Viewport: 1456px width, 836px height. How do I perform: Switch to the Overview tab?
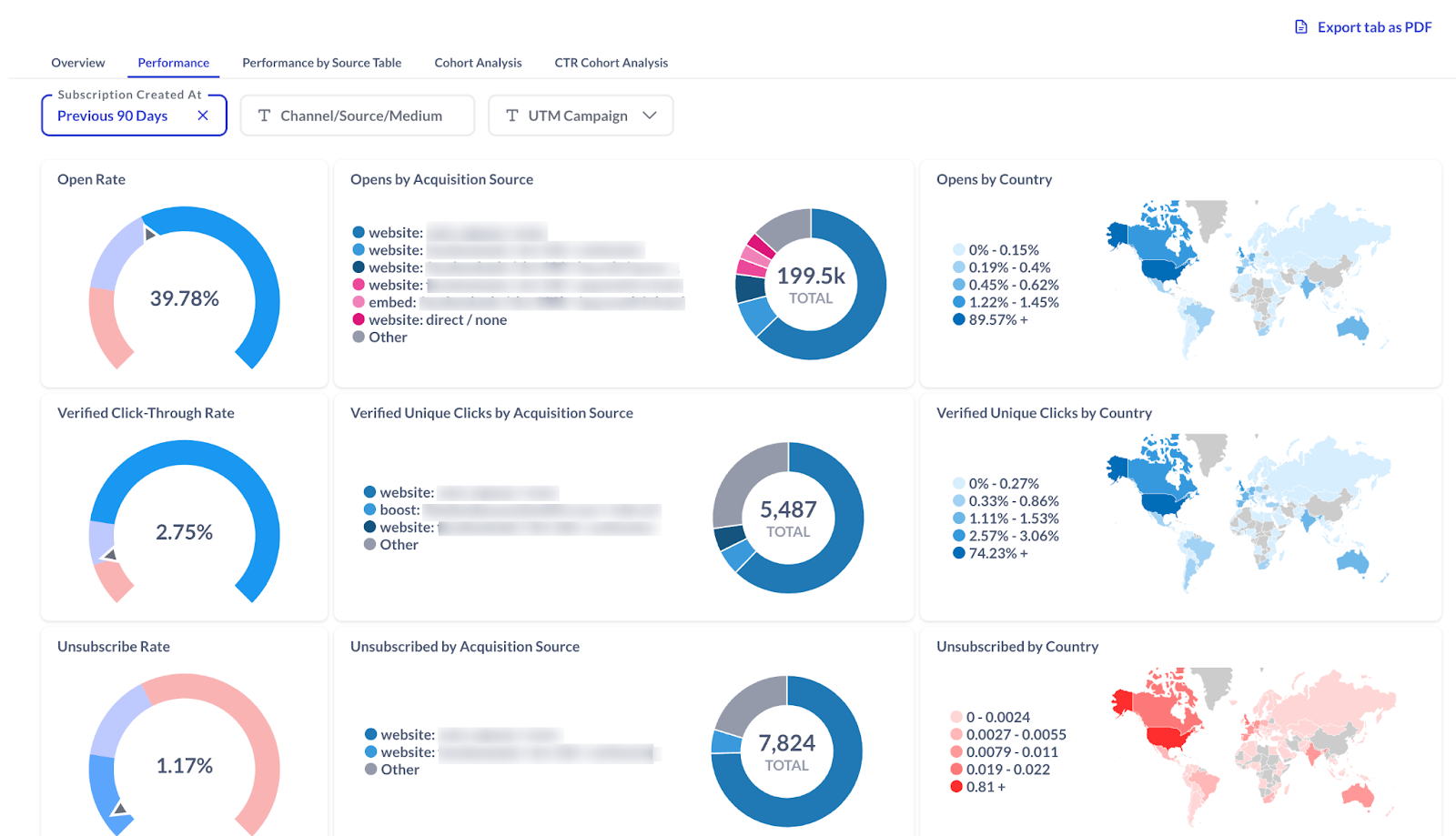pyautogui.click(x=78, y=63)
